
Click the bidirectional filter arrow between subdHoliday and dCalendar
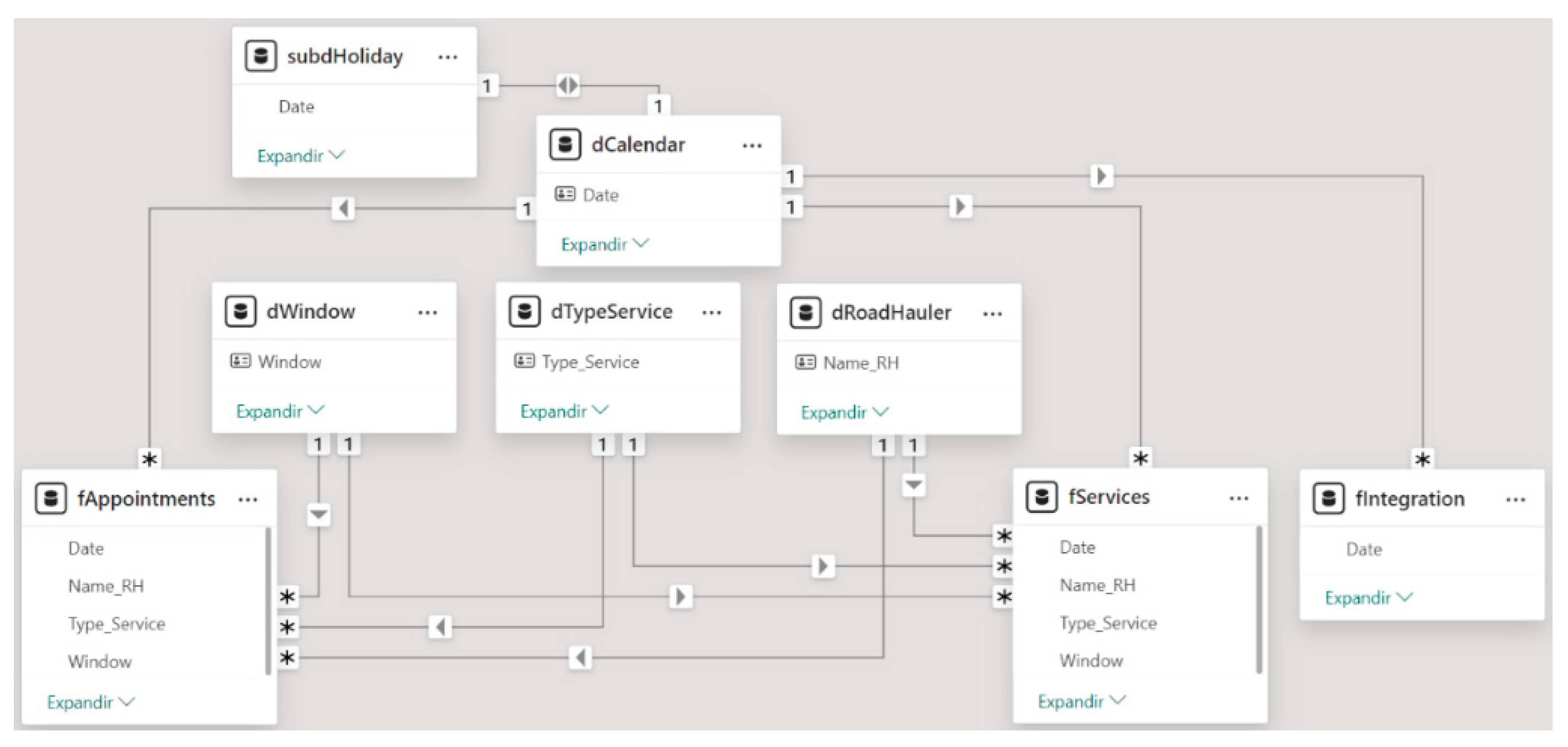click(x=567, y=85)
